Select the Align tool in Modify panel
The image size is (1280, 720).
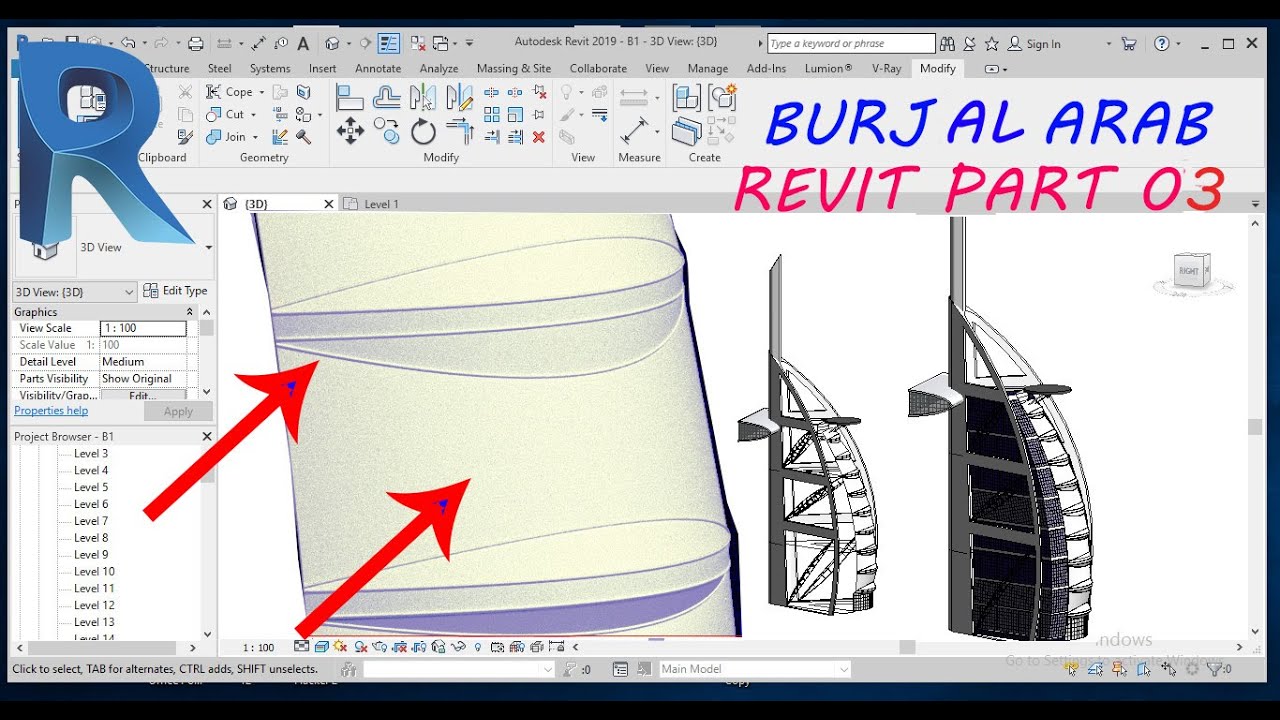349,96
